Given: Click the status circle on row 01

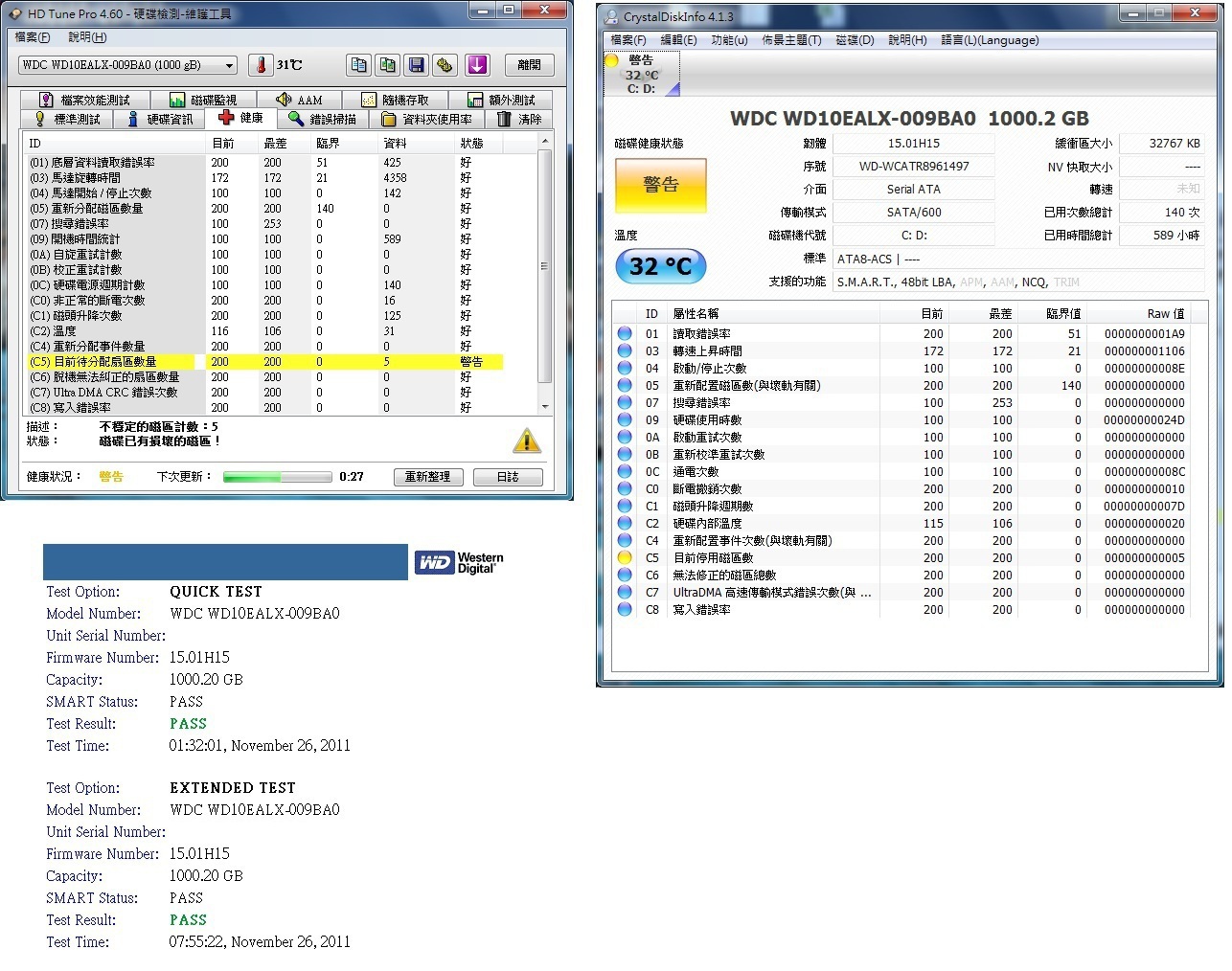Looking at the screenshot, I should 625,333.
